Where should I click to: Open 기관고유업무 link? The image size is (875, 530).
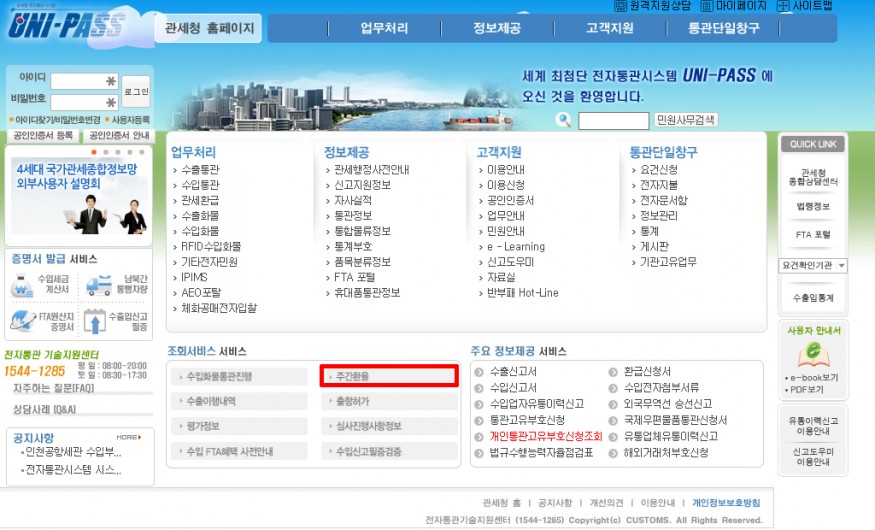668,262
